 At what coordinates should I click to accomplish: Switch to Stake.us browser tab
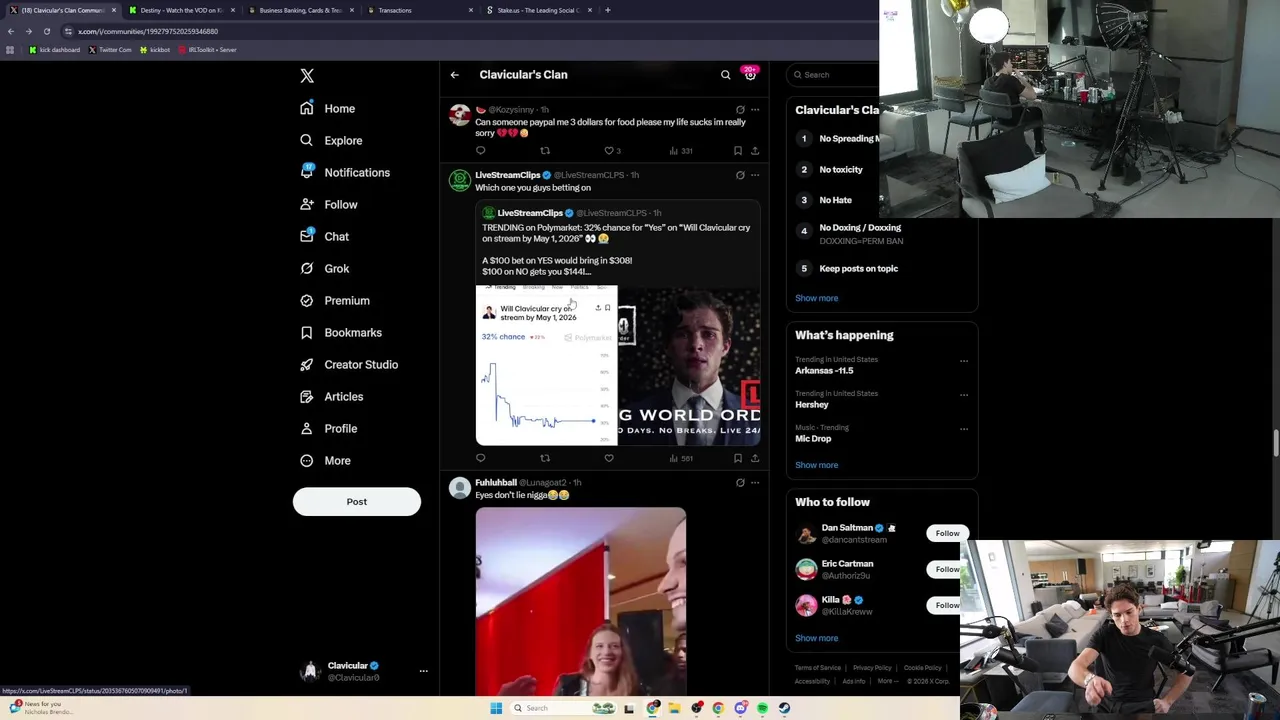pyautogui.click(x=538, y=10)
